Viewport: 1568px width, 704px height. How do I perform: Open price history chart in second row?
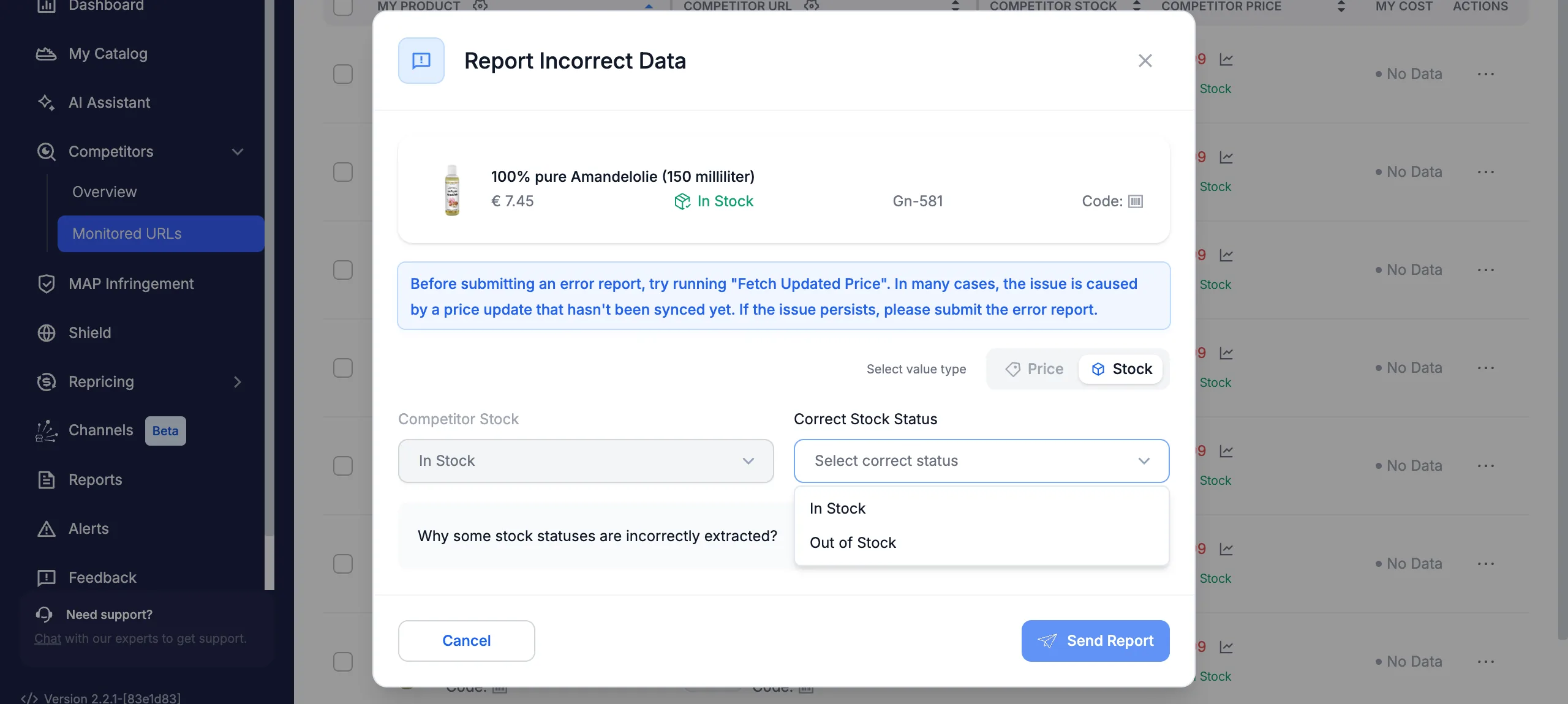1226,157
